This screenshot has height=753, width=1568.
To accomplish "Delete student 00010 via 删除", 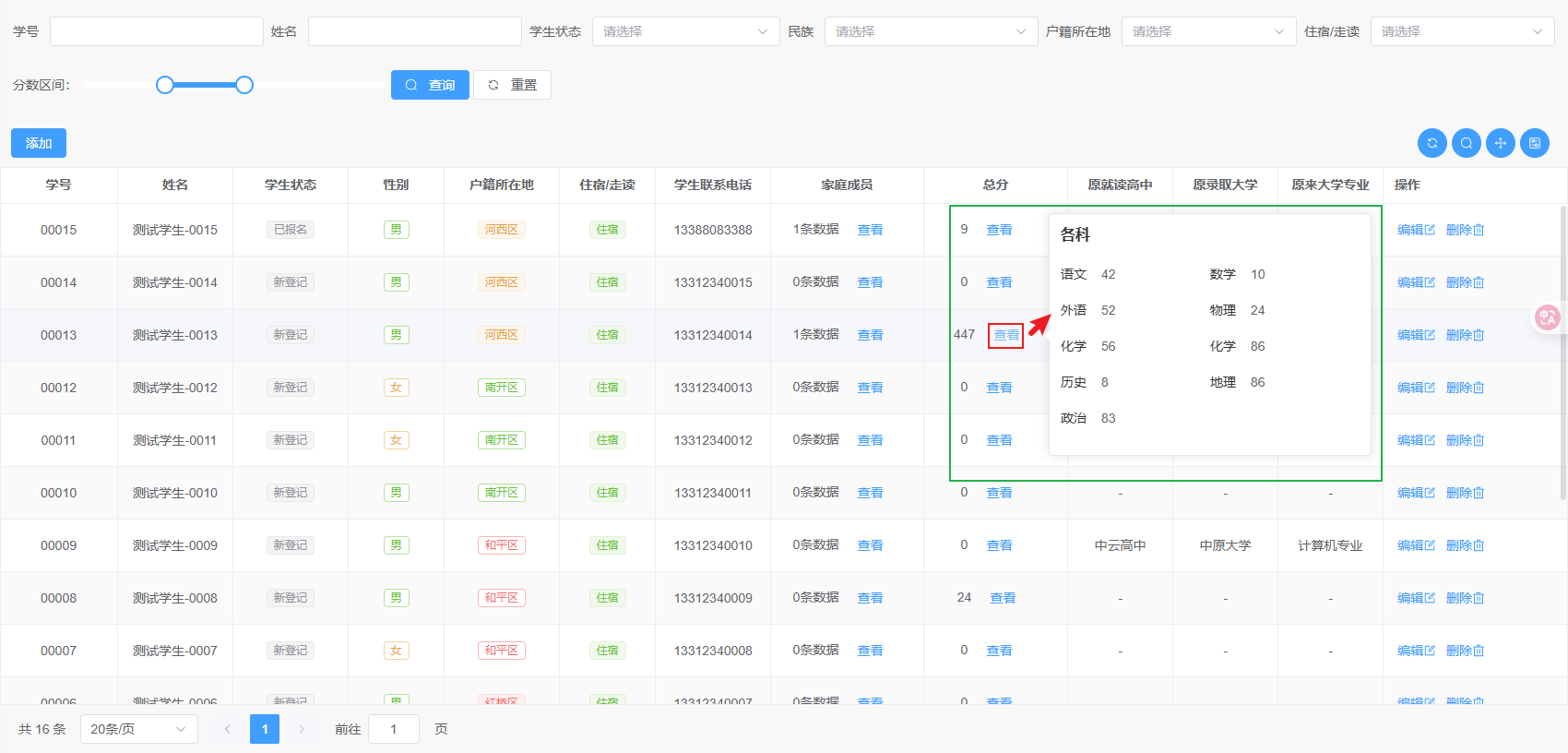I will (x=1465, y=493).
